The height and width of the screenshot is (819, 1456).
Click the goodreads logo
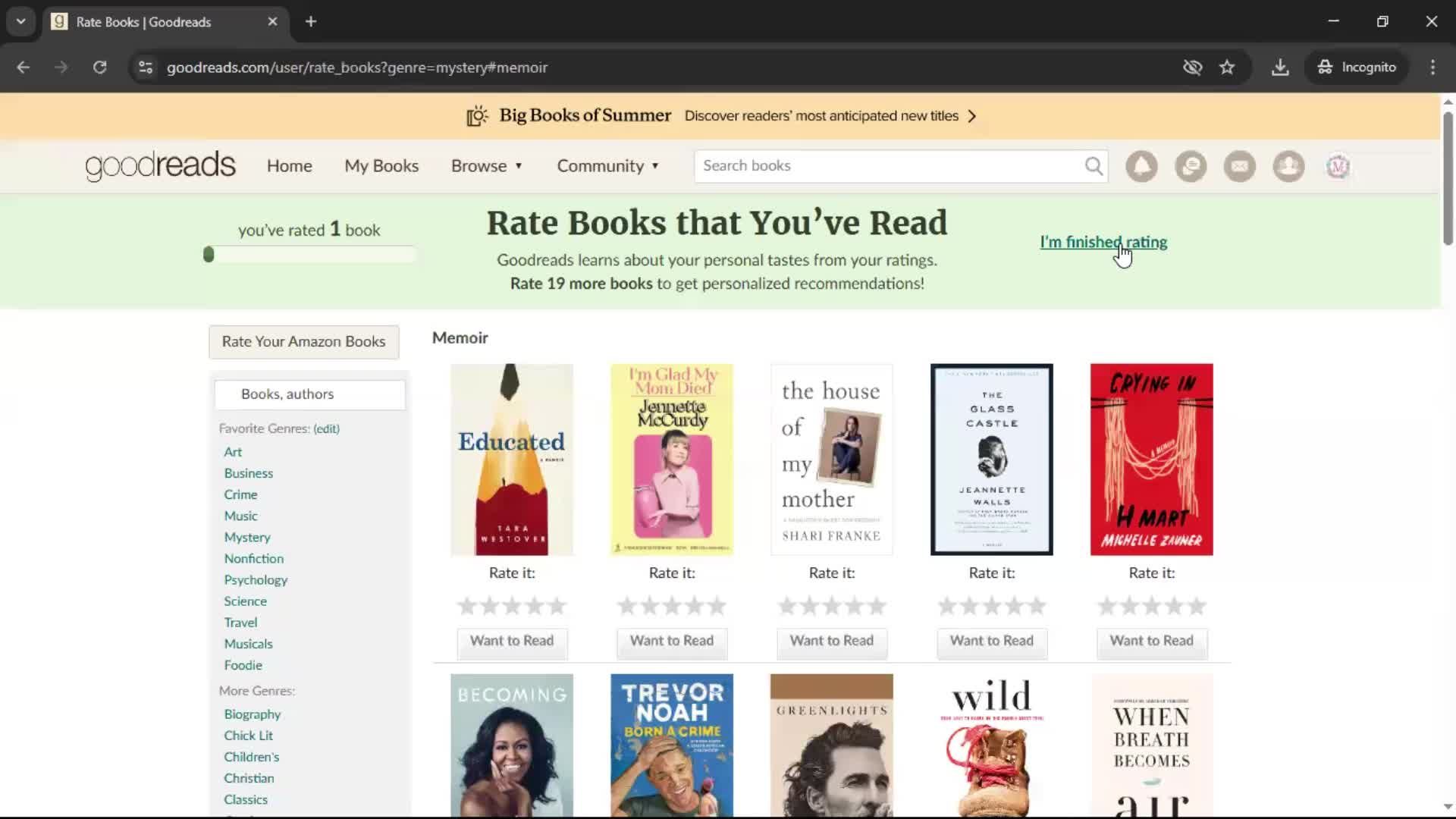pos(161,166)
